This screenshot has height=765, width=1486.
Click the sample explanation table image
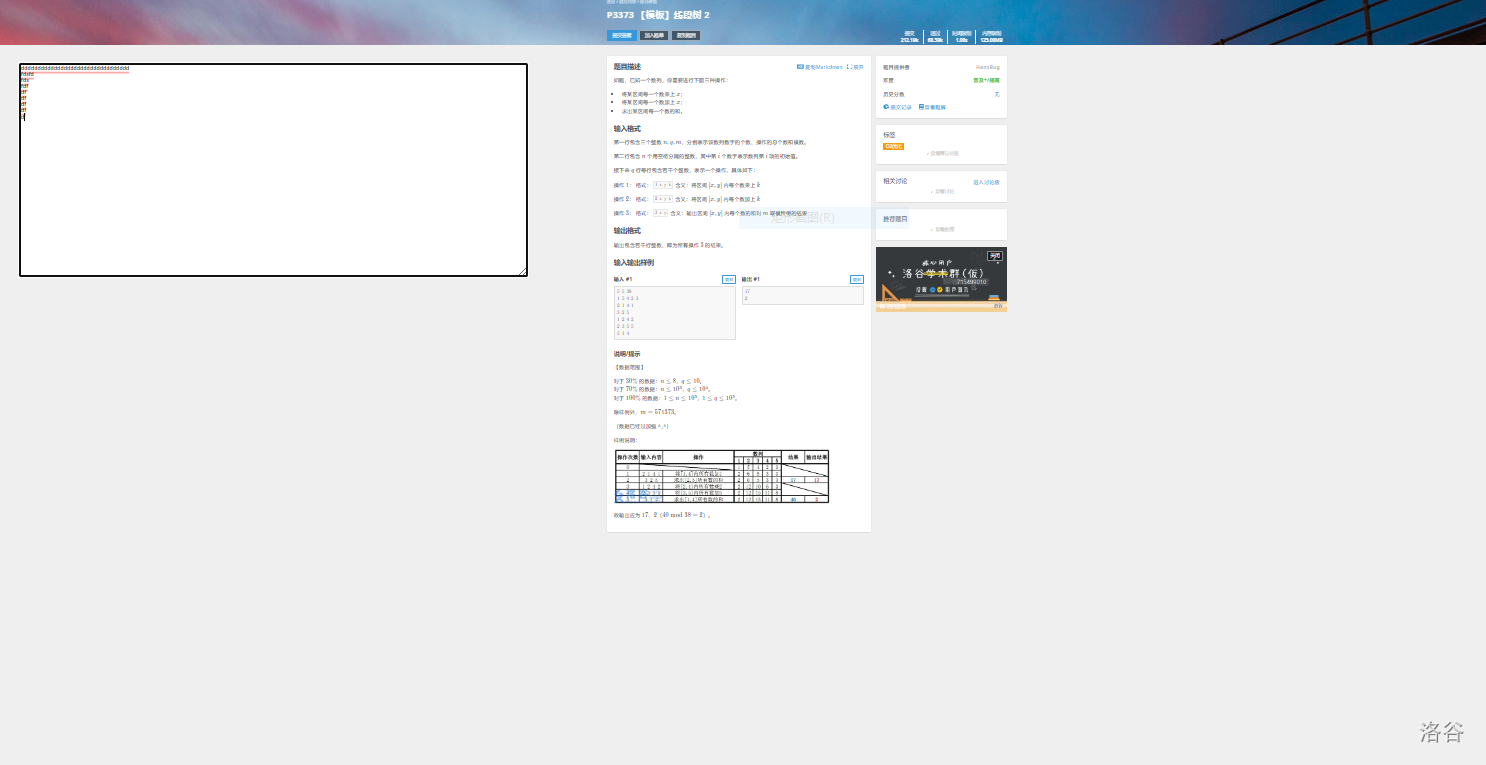coord(722,476)
